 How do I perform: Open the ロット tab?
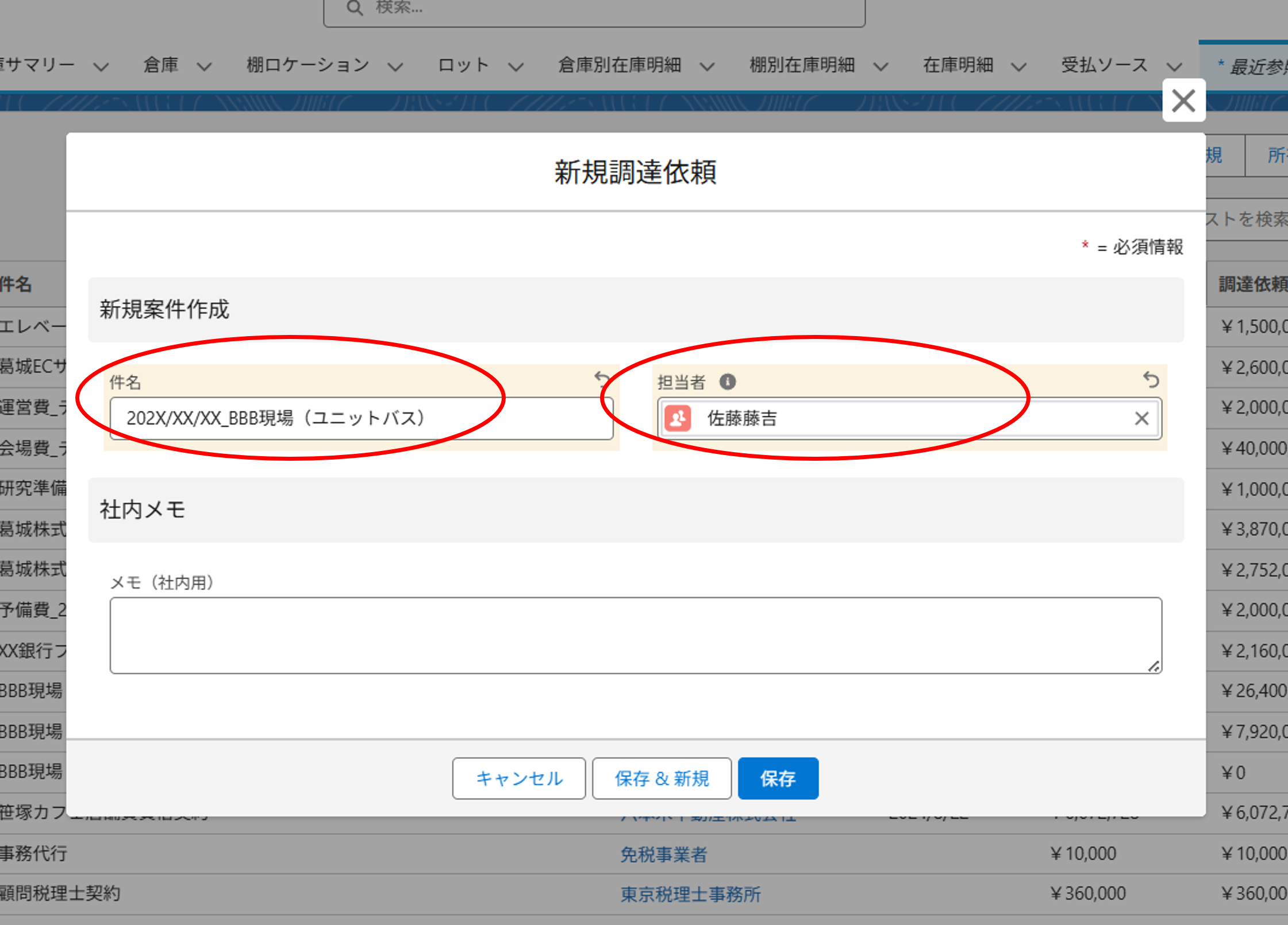[463, 65]
